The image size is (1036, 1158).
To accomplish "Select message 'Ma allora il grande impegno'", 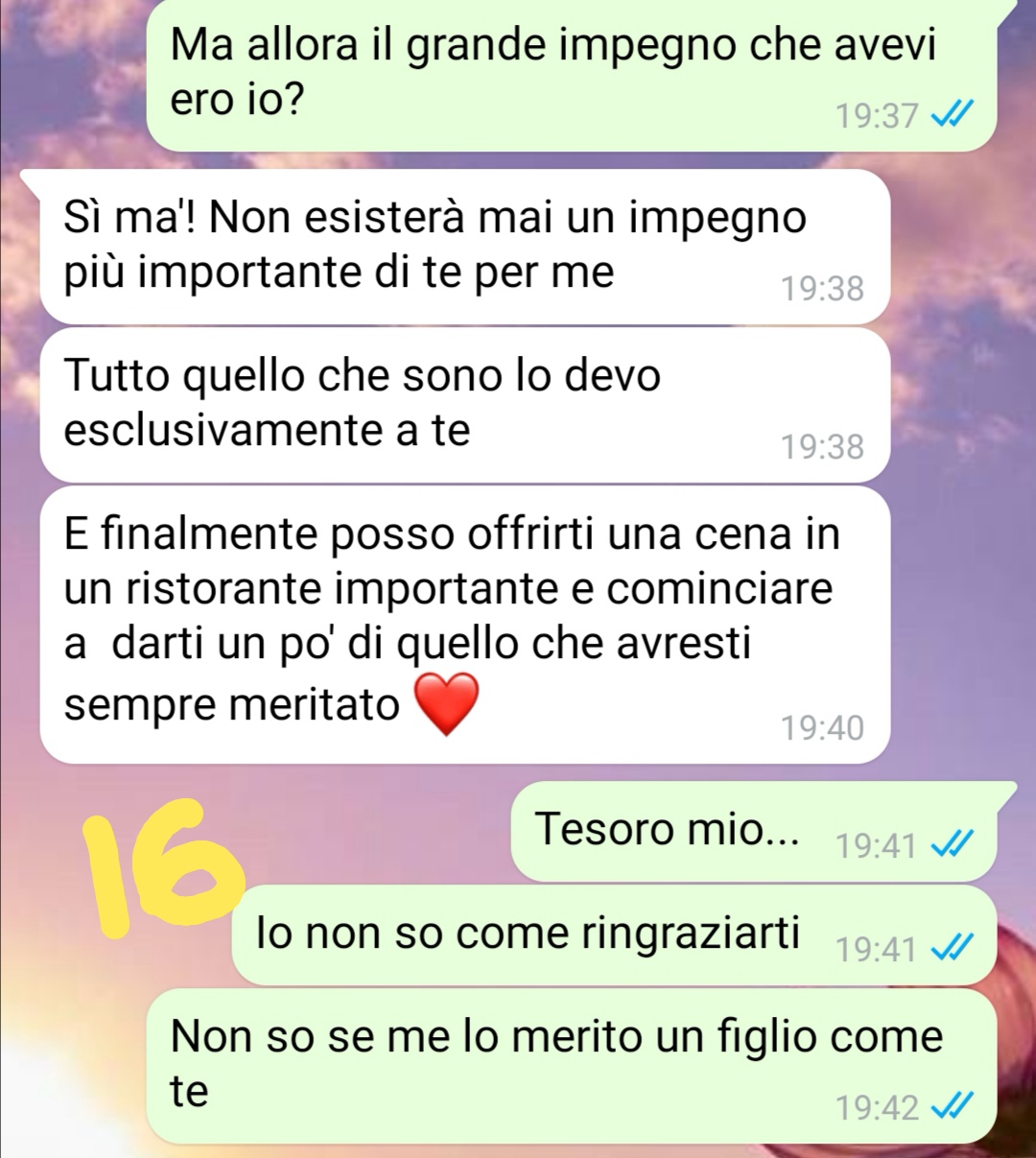I will click(x=573, y=75).
